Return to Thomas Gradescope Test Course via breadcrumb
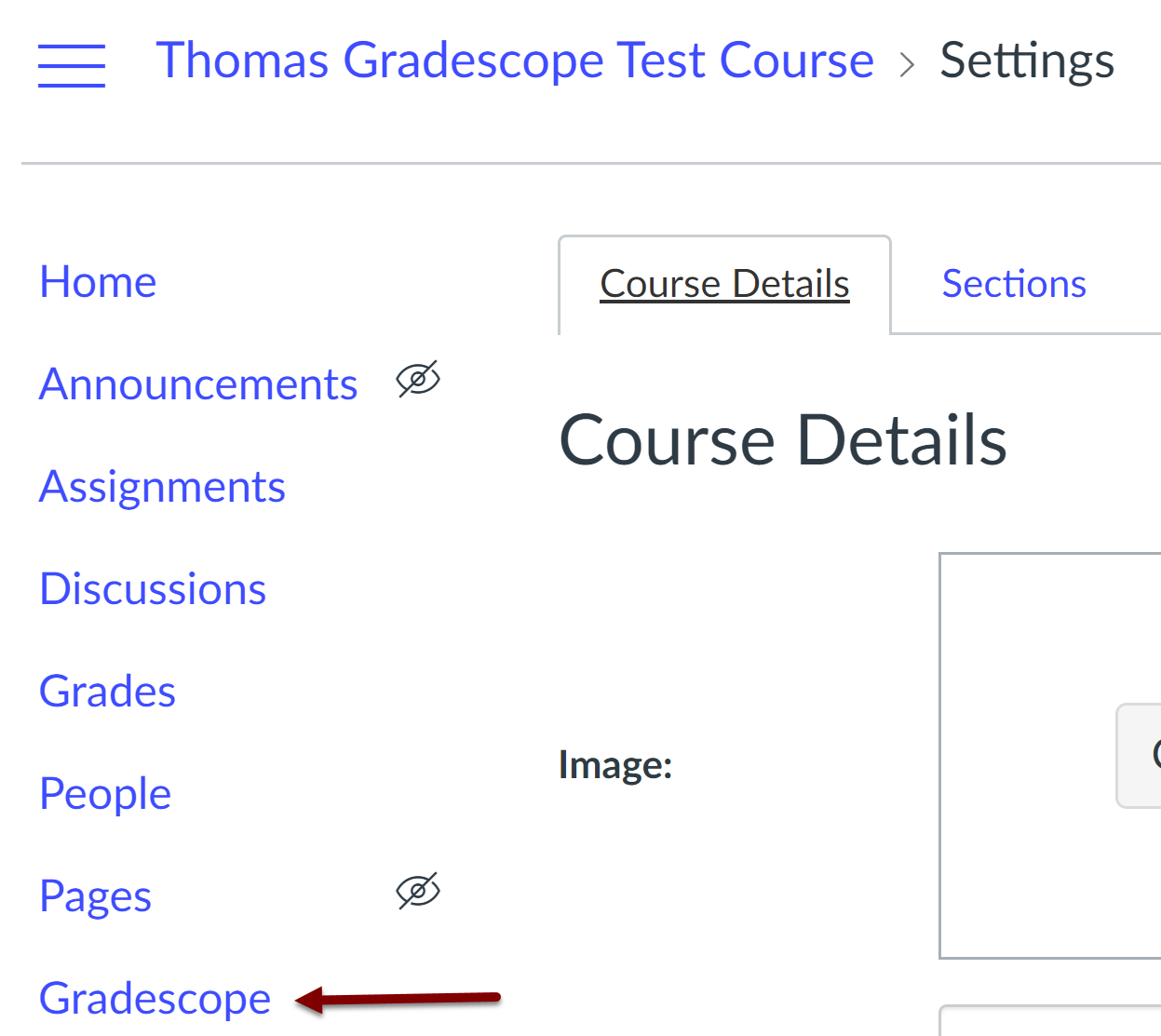The width and height of the screenshot is (1161, 1036). pos(517,60)
